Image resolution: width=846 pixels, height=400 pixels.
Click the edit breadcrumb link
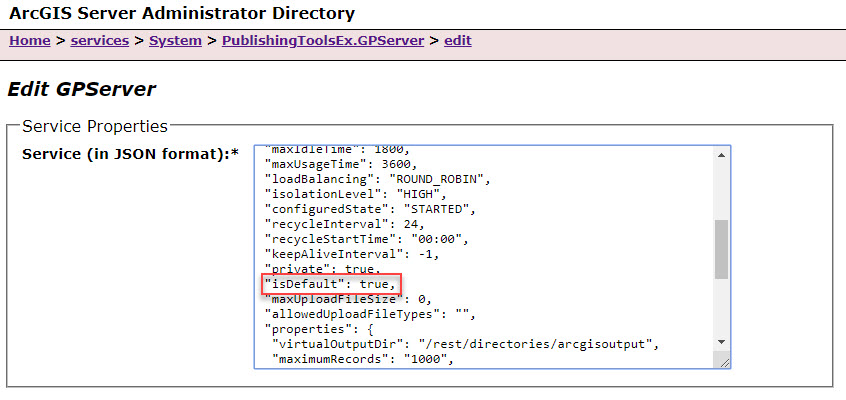(x=458, y=40)
